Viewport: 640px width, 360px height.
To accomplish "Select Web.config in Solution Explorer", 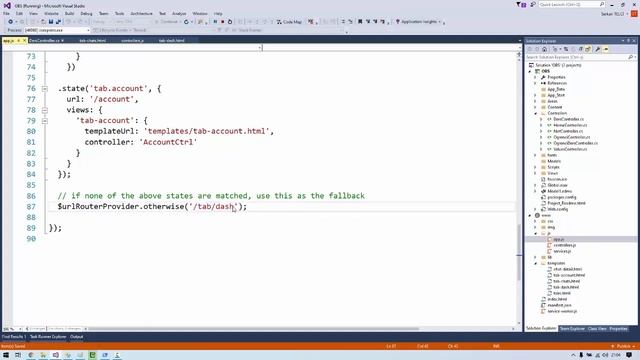I will point(558,209).
